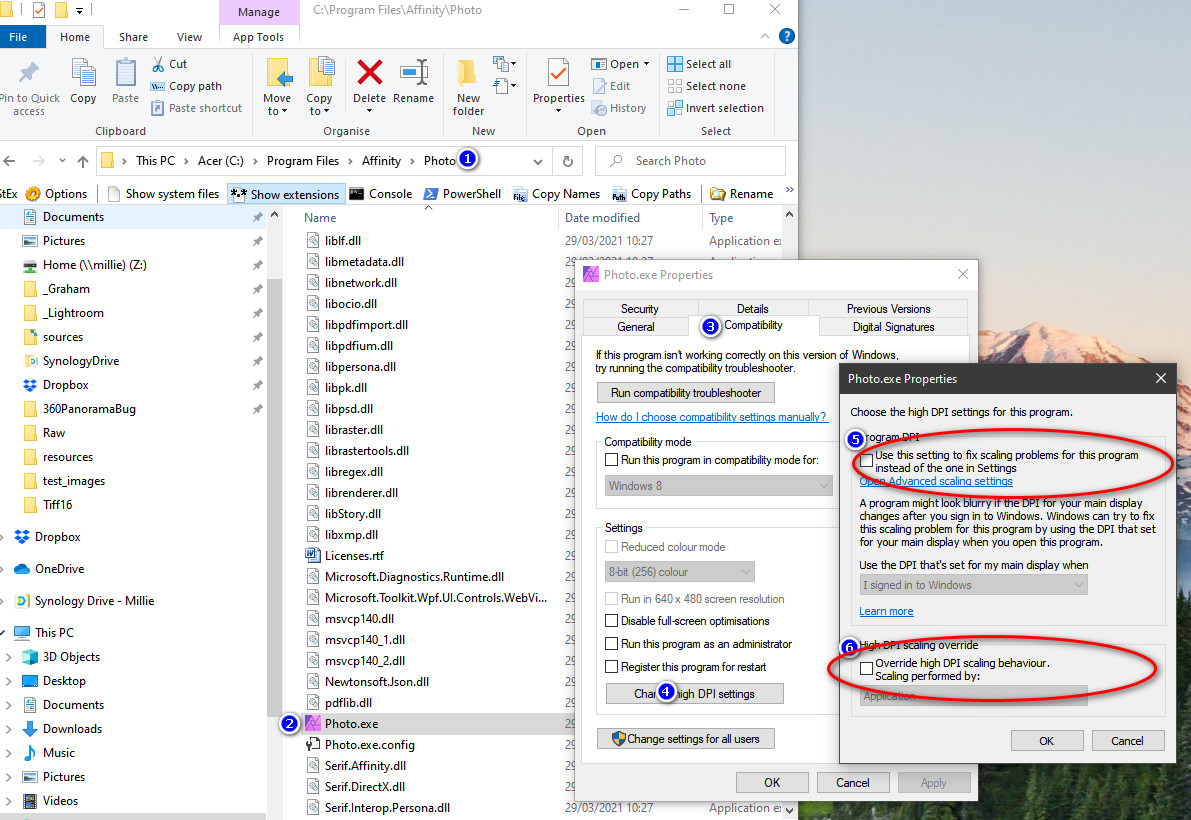Click OK in the high DPI dialog
Screen dimensions: 1191x820
(1047, 741)
